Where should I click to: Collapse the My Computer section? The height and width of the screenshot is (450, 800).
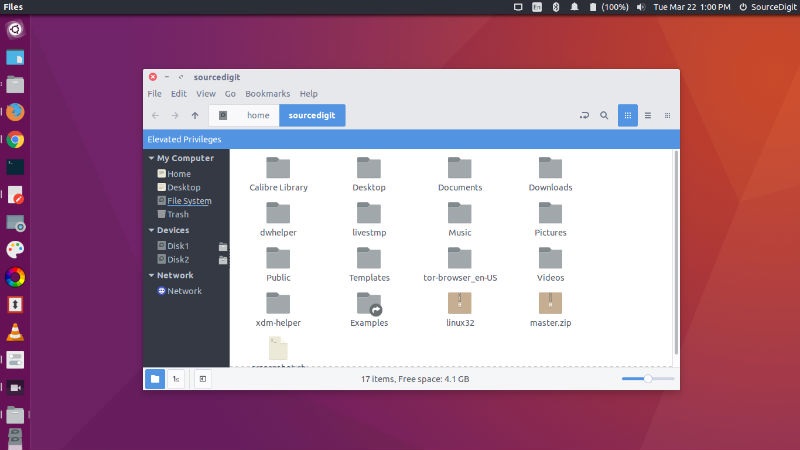click(x=151, y=158)
